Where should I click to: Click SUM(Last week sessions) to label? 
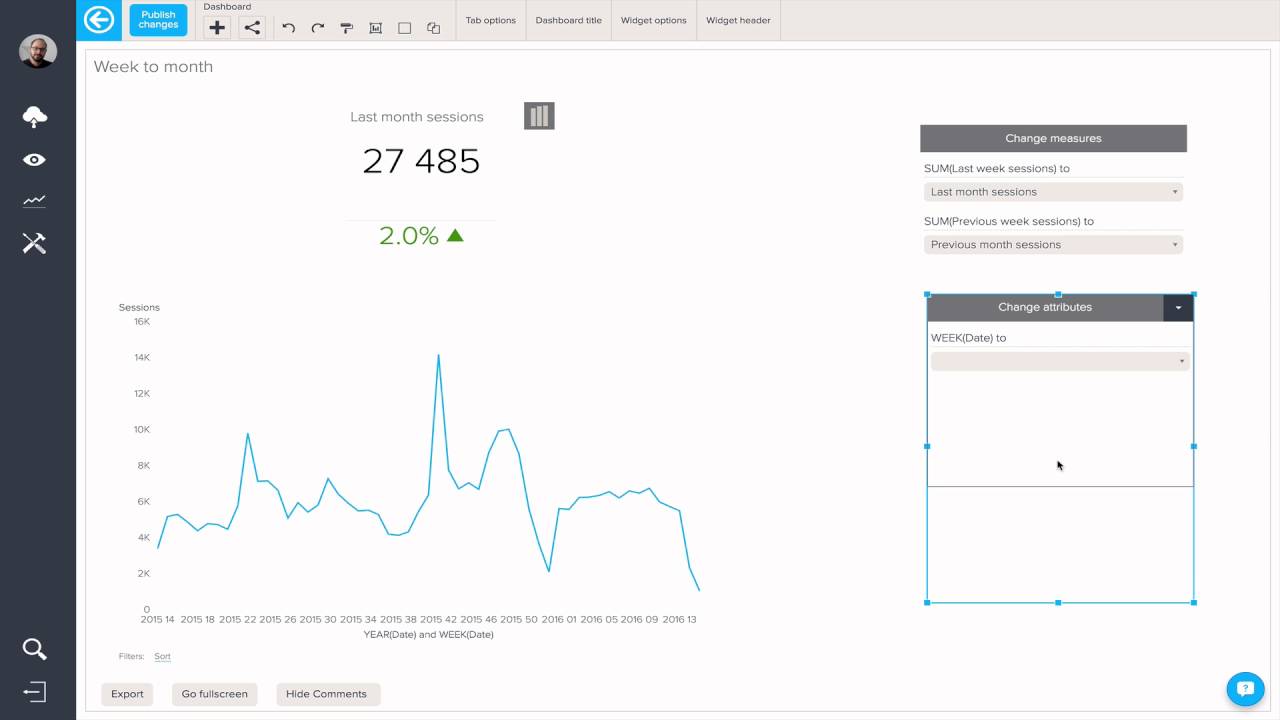click(997, 169)
